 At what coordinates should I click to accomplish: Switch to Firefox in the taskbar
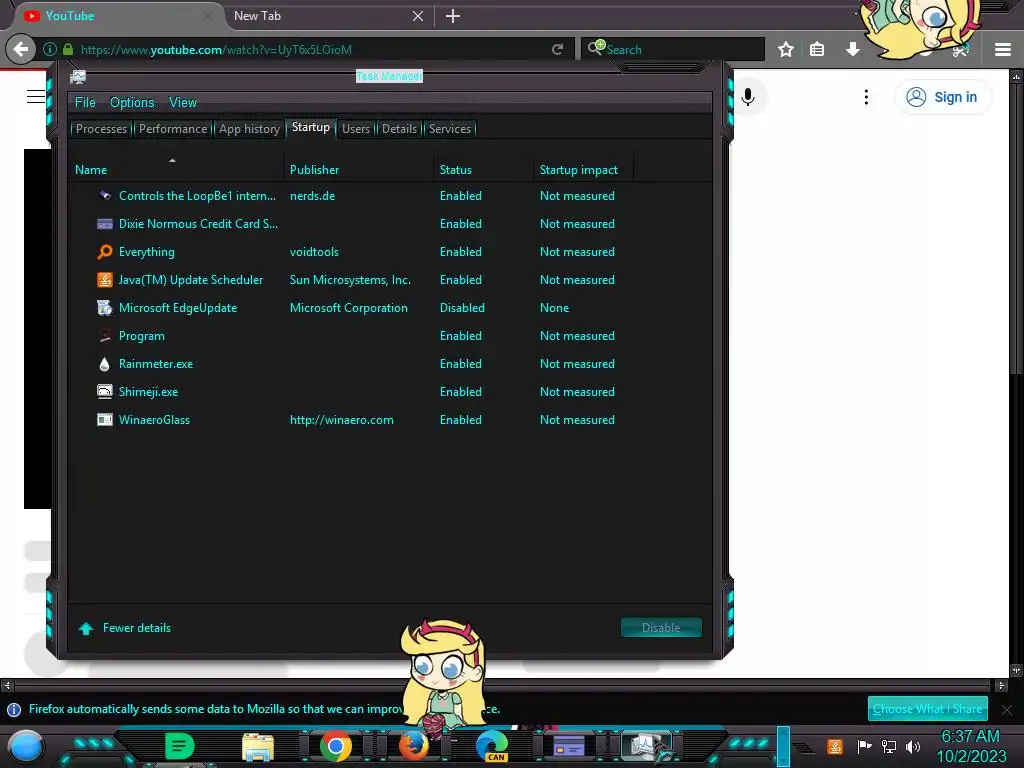pyautogui.click(x=414, y=746)
